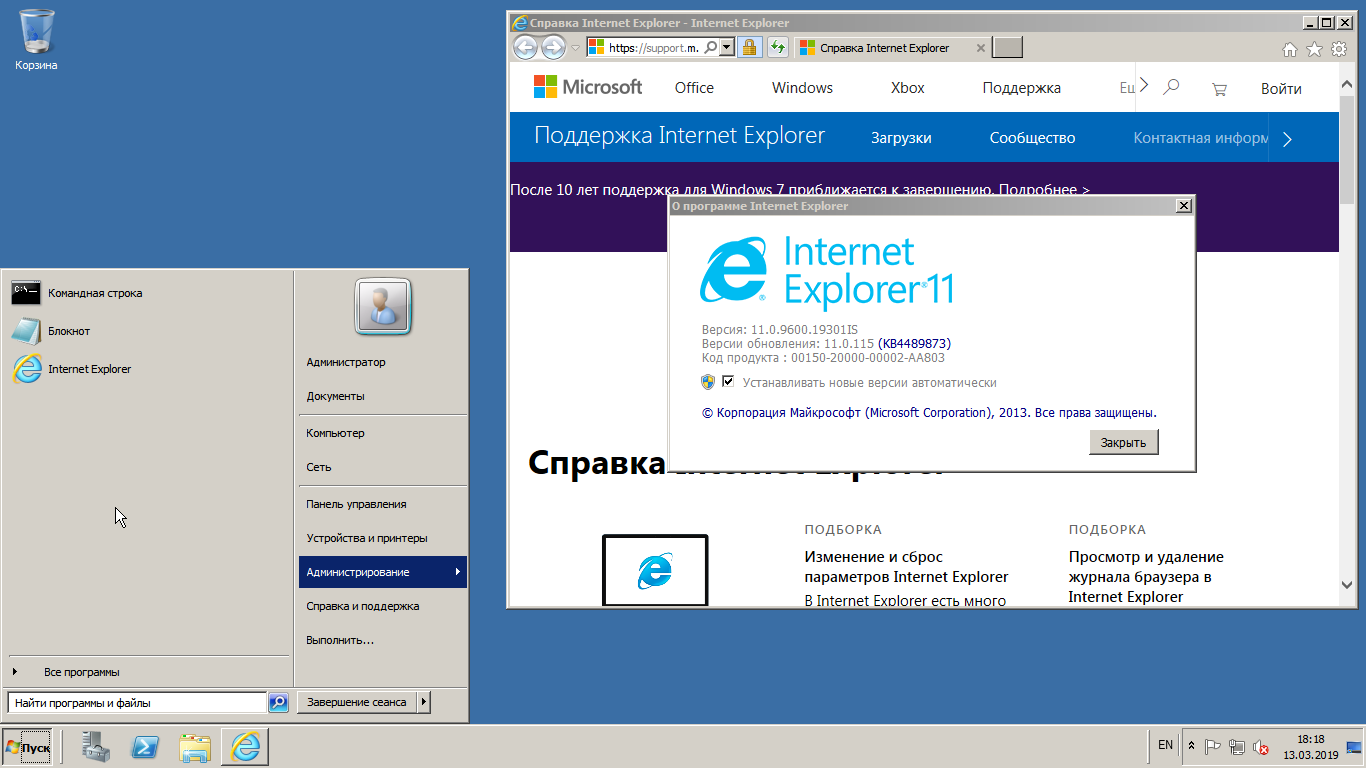Open the Сообщество link in blue bar
The height and width of the screenshot is (768, 1366).
click(x=1032, y=138)
